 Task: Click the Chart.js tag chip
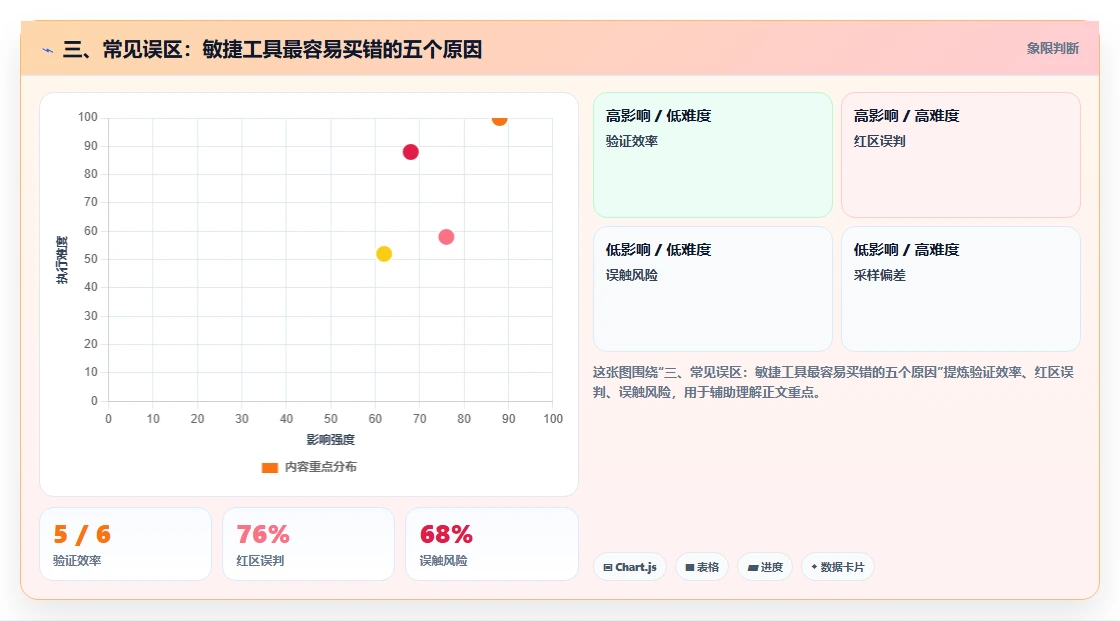630,567
